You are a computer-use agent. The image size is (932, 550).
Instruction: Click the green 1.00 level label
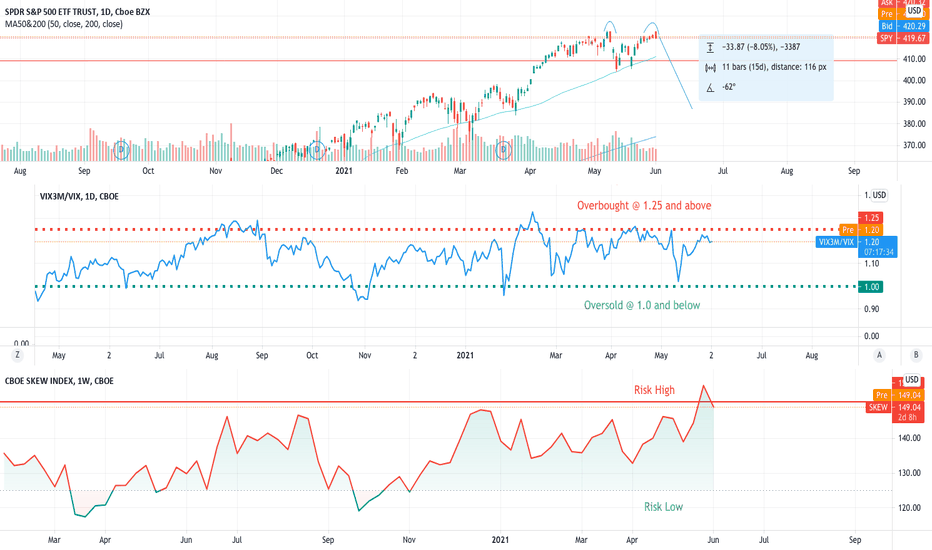pyautogui.click(x=871, y=287)
